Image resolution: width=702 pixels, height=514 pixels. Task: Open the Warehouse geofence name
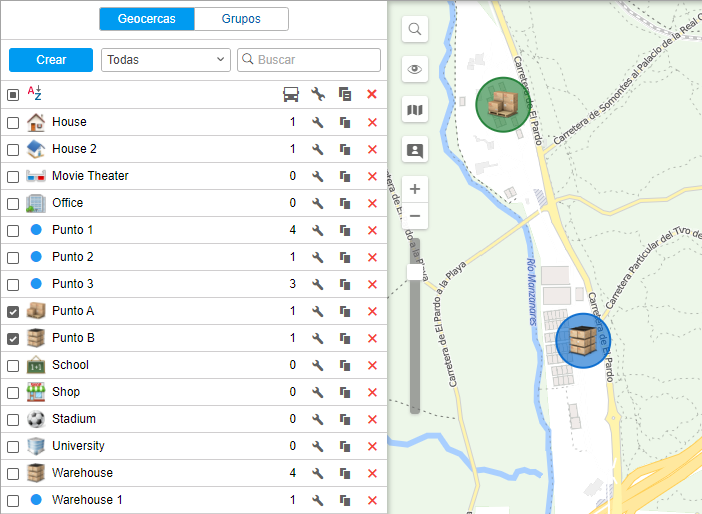[82, 473]
